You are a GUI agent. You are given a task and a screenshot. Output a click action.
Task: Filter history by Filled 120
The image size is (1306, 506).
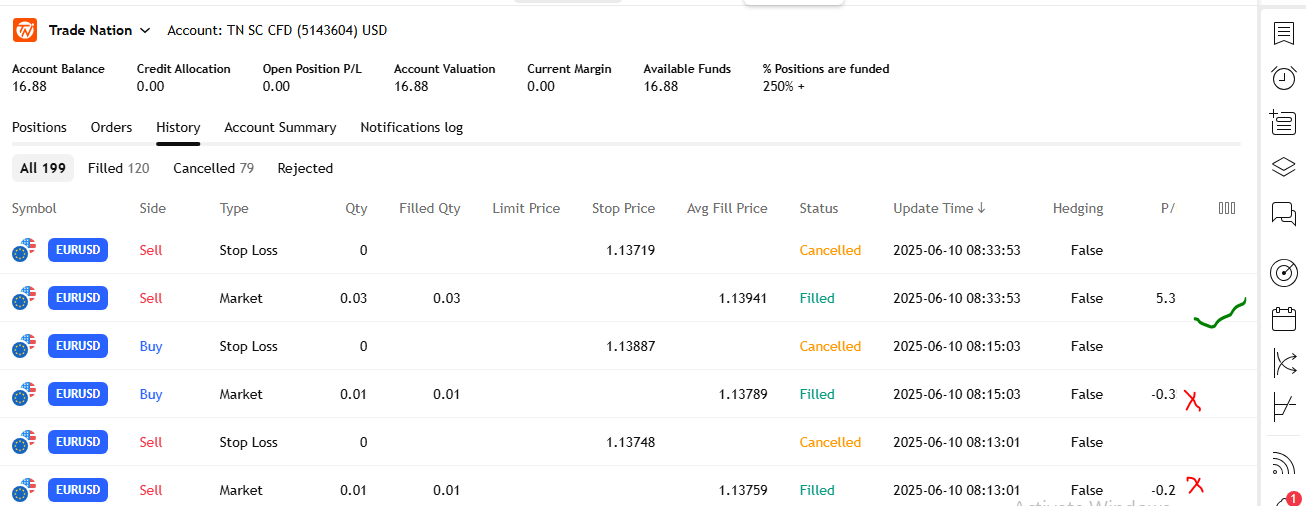[x=118, y=168]
